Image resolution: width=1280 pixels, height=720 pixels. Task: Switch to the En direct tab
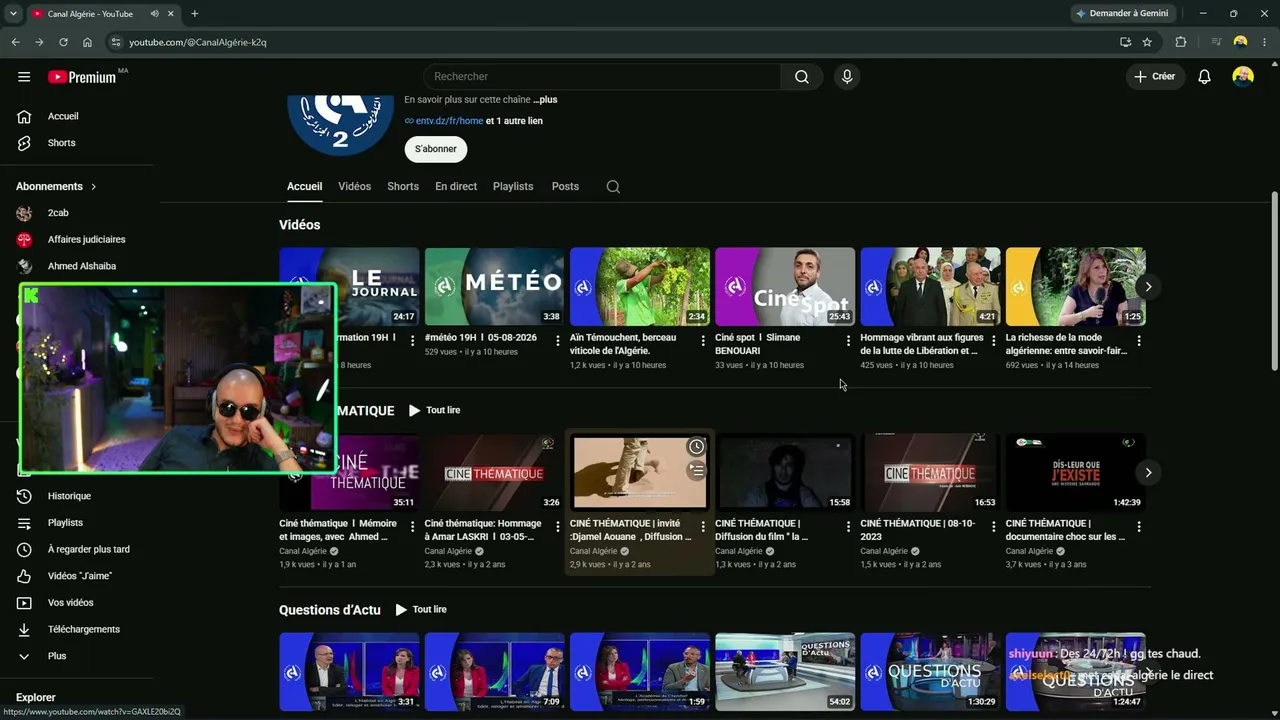click(x=456, y=187)
